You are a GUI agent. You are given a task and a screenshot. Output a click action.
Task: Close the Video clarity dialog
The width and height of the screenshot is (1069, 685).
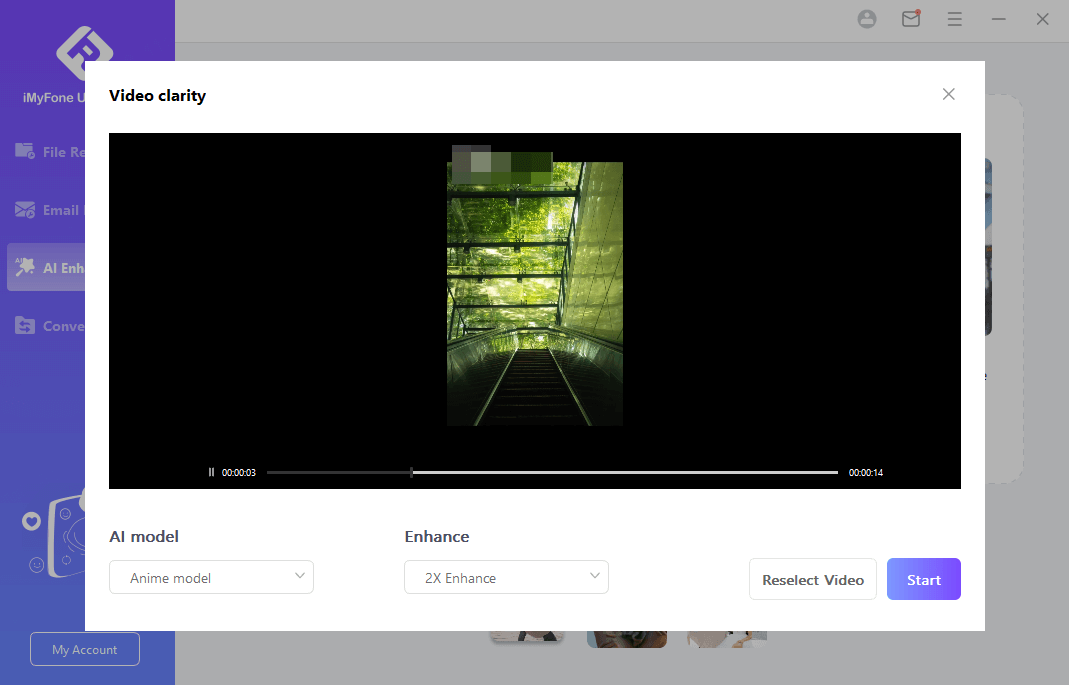[948, 94]
